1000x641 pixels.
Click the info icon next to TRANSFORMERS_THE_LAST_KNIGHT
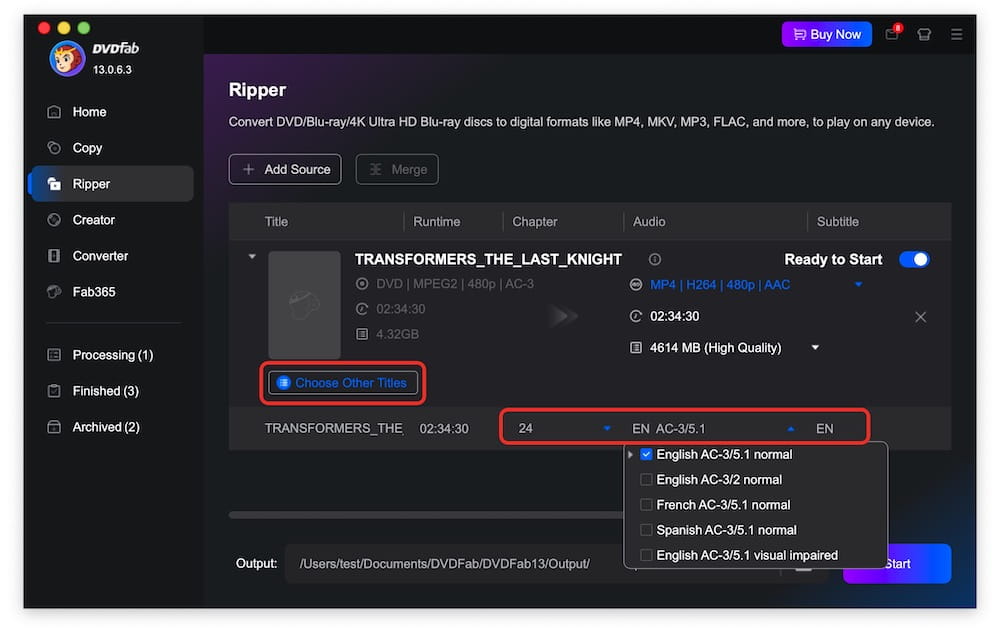(654, 260)
